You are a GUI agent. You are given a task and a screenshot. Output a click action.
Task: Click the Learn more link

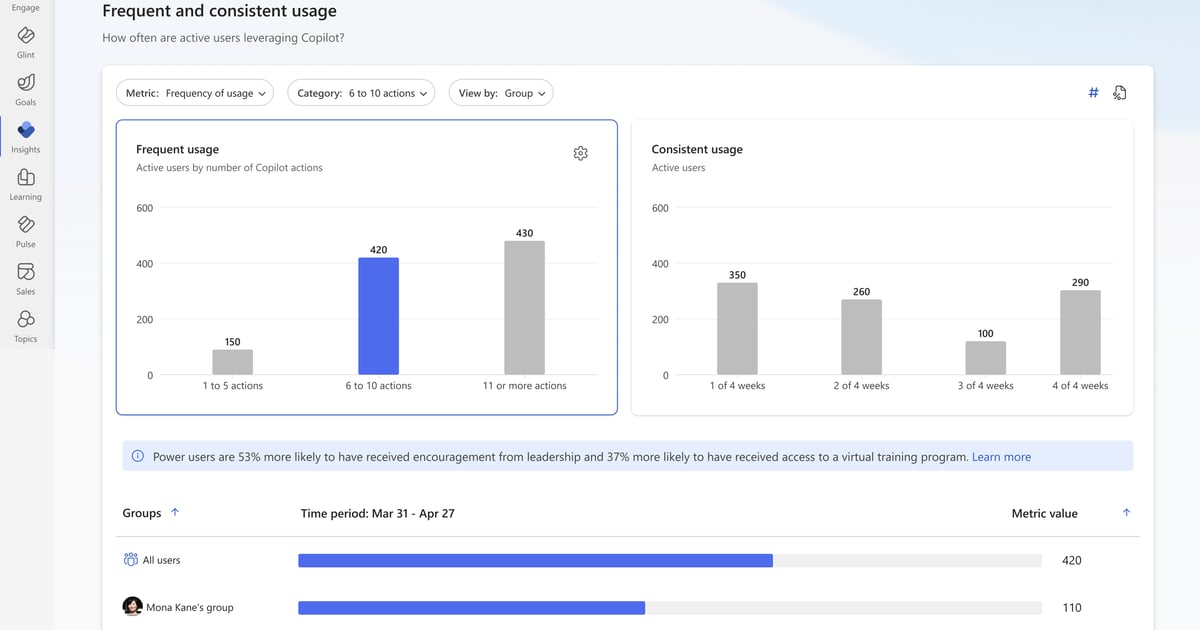click(x=1002, y=456)
